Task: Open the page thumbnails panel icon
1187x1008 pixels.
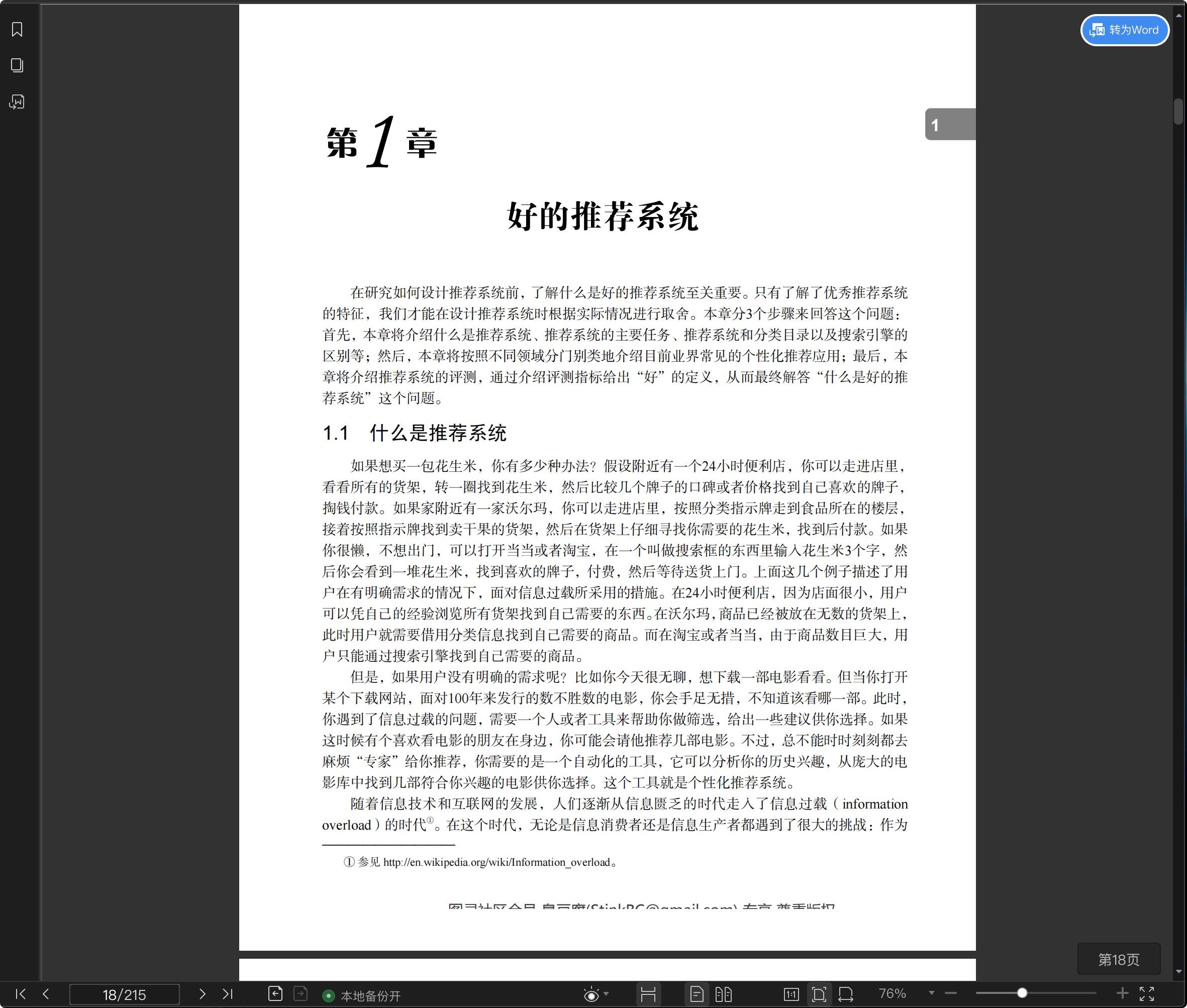Action: click(17, 65)
